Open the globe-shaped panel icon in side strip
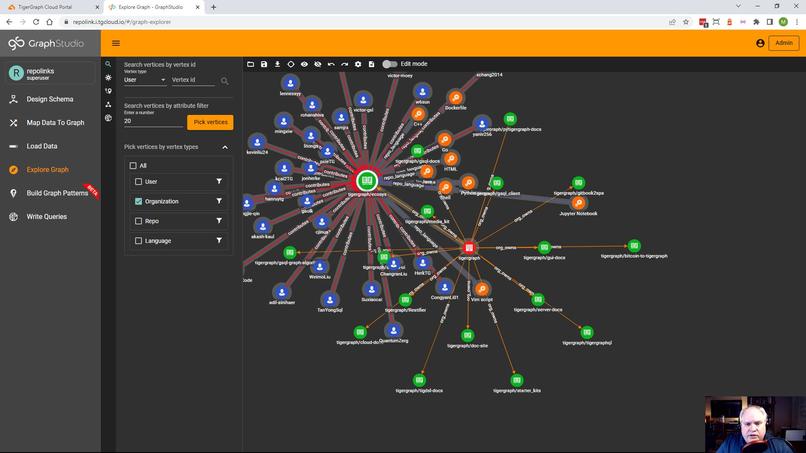Image resolution: width=806 pixels, height=453 pixels. click(x=108, y=118)
